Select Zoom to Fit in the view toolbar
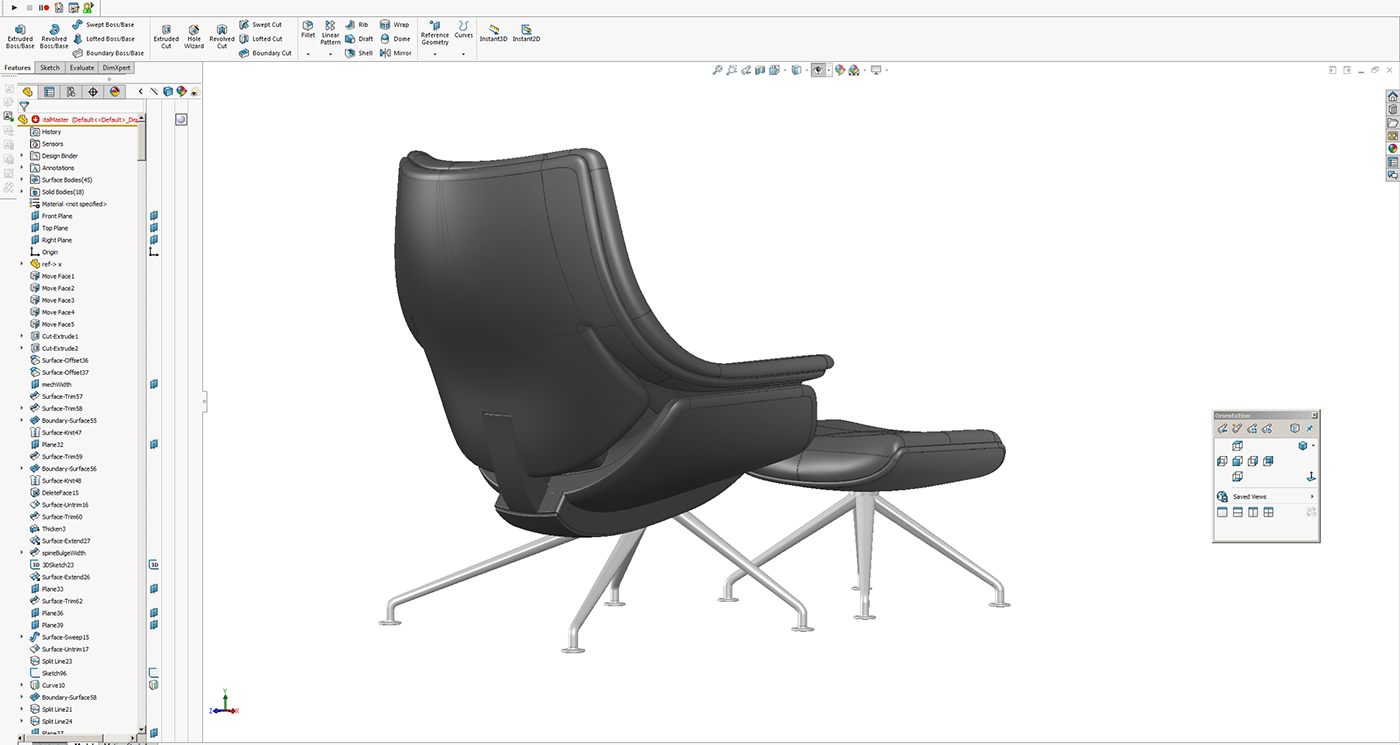This screenshot has width=1400, height=745. click(x=717, y=70)
